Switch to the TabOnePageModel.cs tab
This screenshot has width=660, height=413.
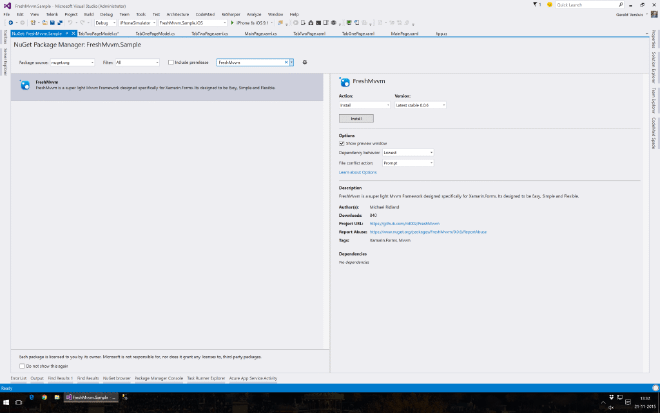click(155, 33)
